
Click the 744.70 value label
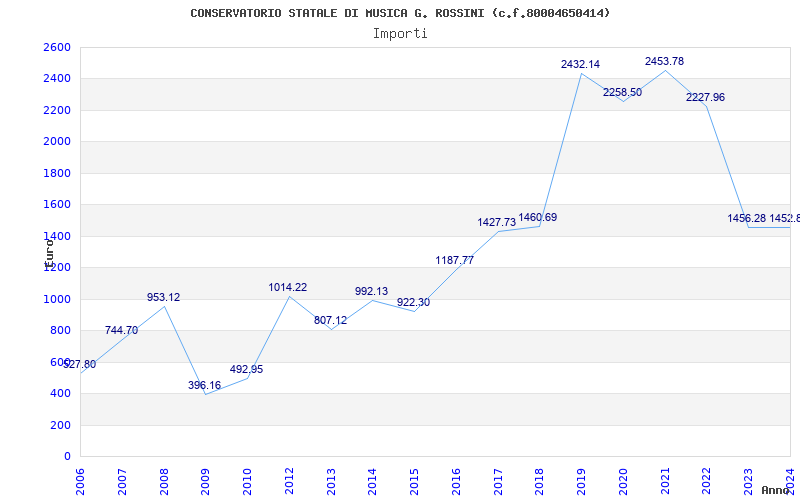pos(121,330)
